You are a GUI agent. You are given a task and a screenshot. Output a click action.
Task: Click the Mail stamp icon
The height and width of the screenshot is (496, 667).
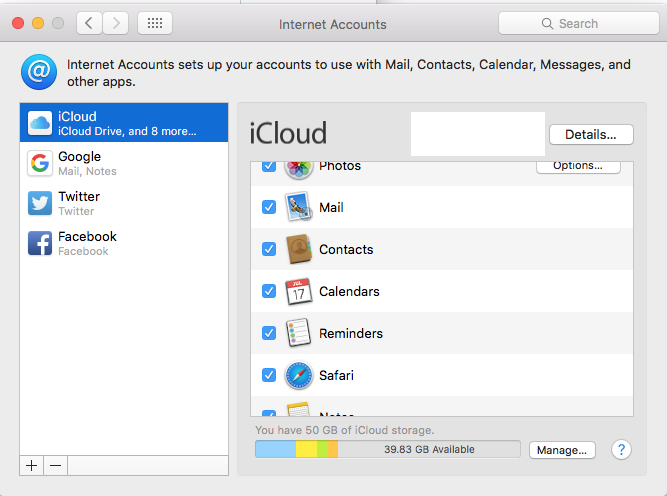click(299, 207)
